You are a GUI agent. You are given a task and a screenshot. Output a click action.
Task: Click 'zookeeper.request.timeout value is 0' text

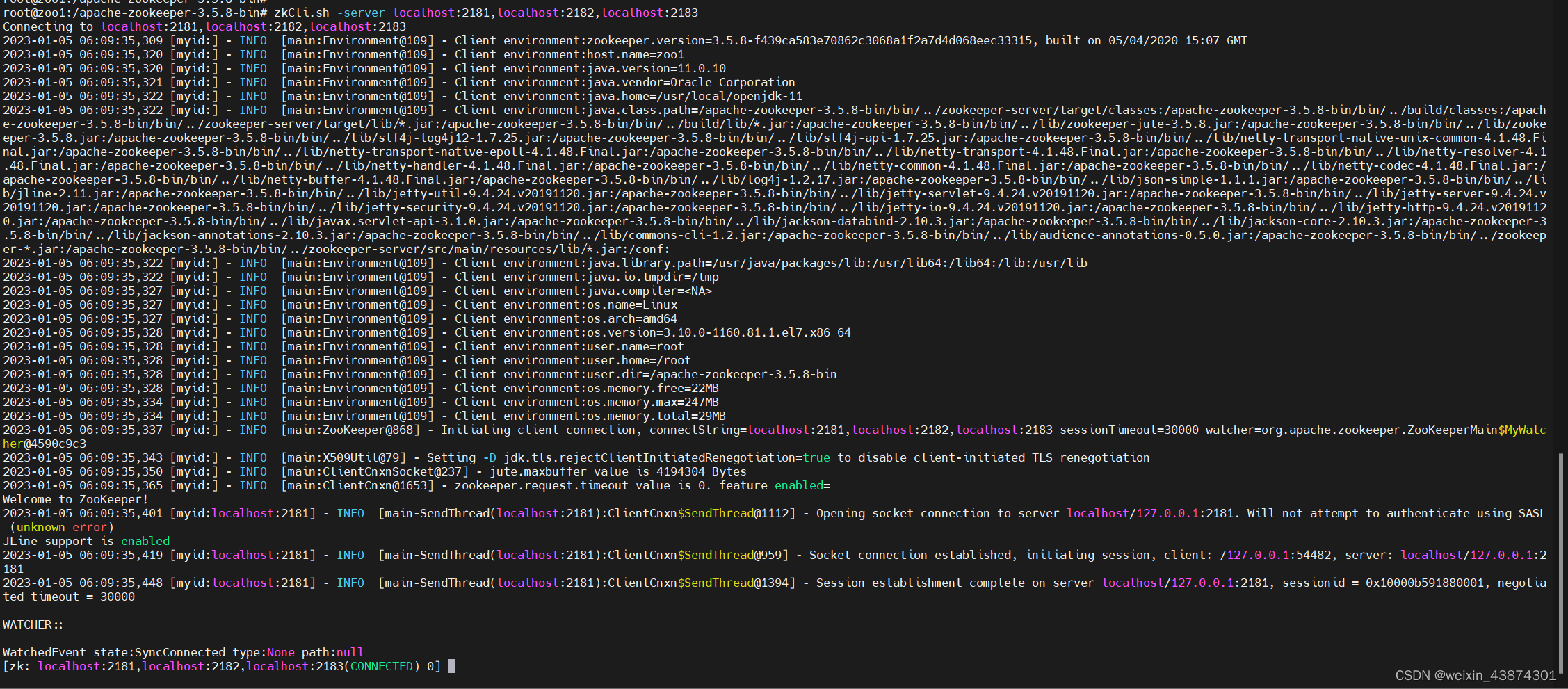pyautogui.click(x=580, y=485)
